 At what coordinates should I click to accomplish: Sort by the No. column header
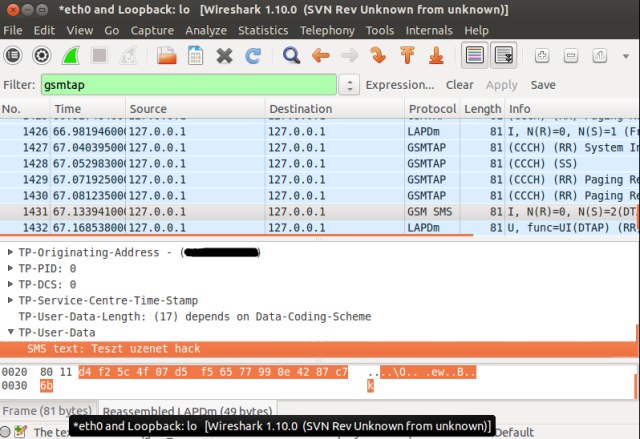(x=25, y=109)
